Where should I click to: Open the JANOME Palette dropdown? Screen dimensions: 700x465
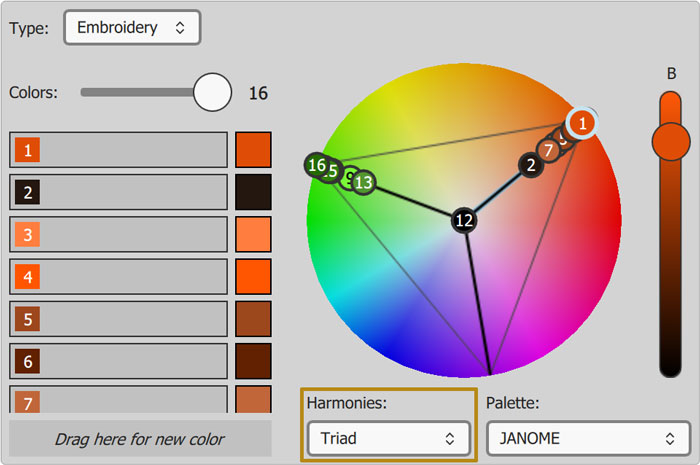coord(586,438)
